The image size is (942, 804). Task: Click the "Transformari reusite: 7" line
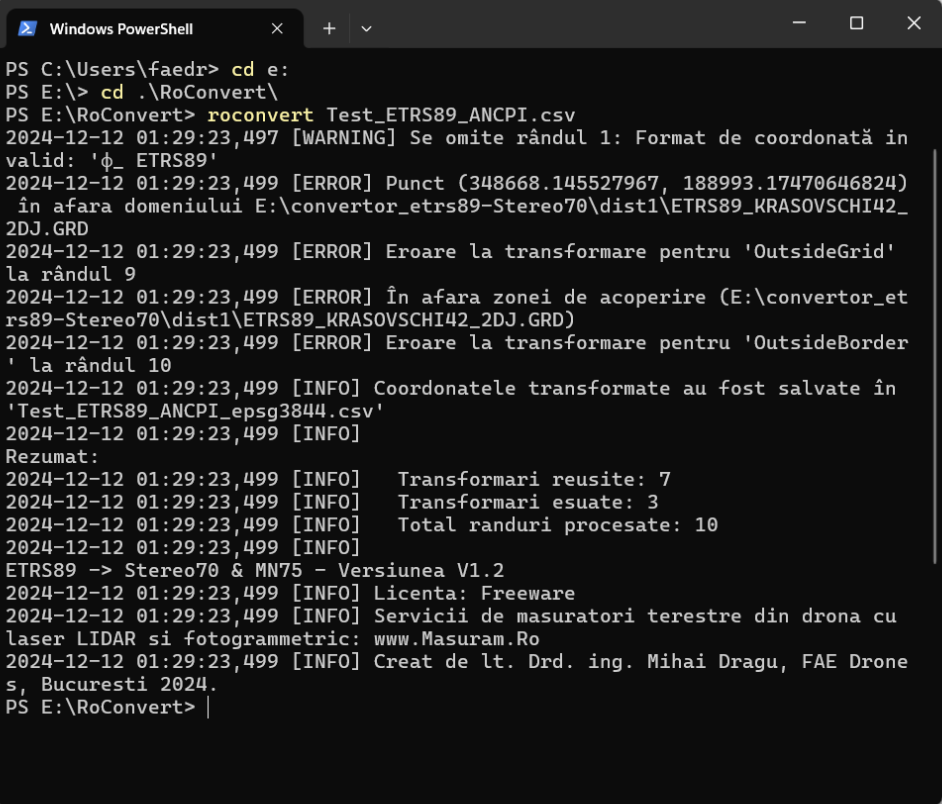tap(534, 479)
